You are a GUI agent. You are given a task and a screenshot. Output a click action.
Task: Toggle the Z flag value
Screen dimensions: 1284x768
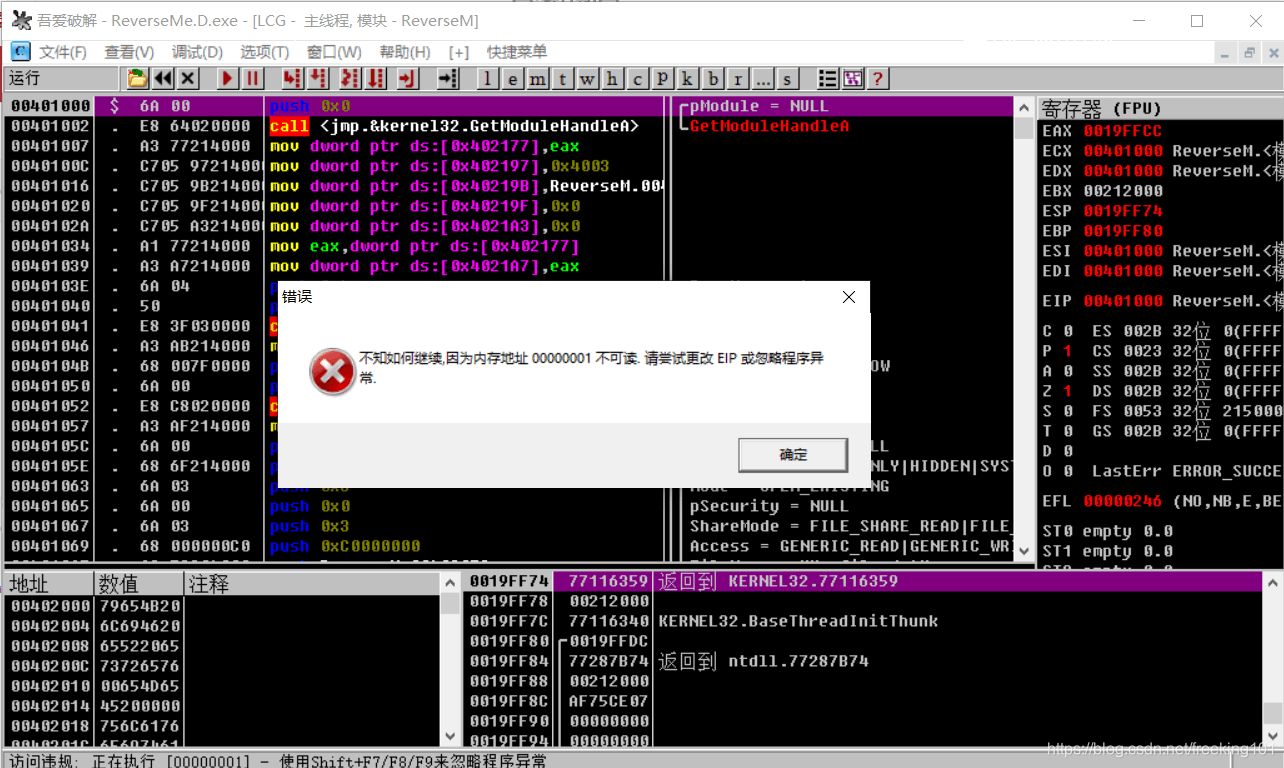[1067, 391]
